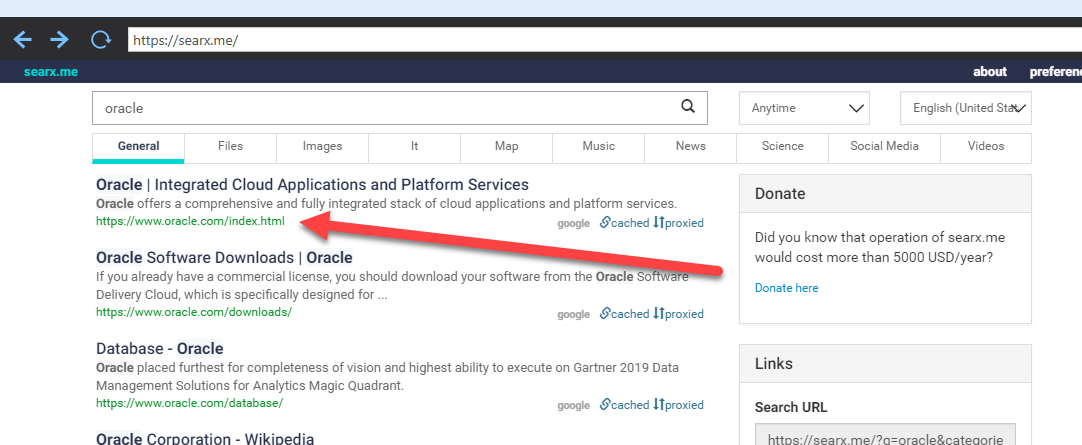Open Oracle Software Downloads result title
The width and height of the screenshot is (1082, 445).
[x=224, y=258]
